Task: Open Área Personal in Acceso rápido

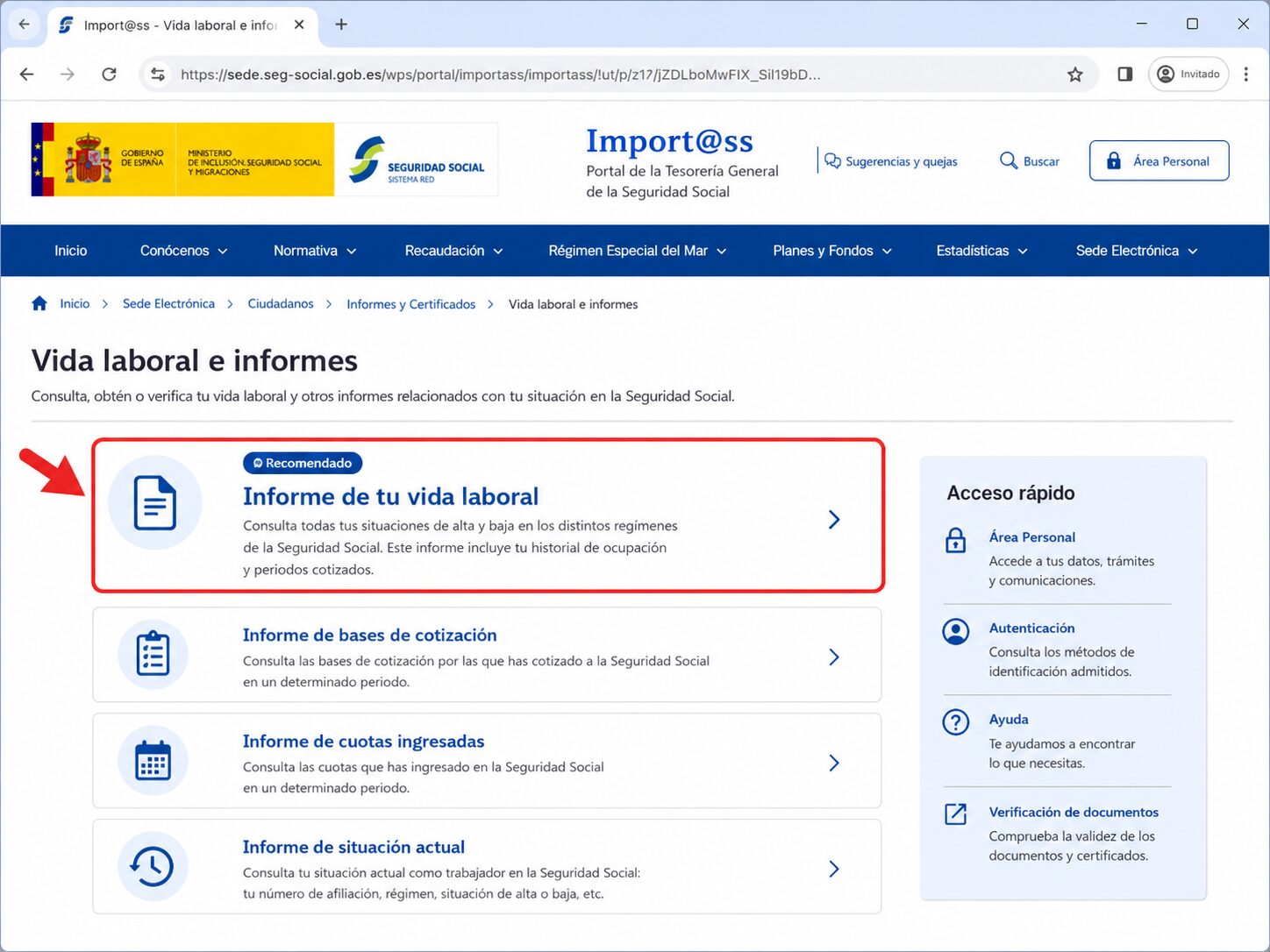Action: (x=1032, y=536)
